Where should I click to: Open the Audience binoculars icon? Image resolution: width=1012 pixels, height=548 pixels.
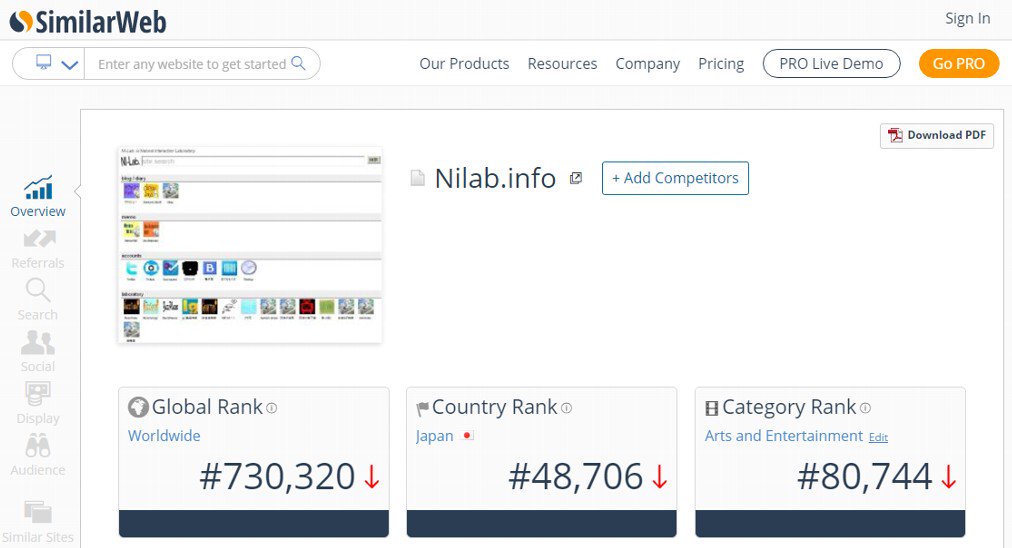click(38, 447)
